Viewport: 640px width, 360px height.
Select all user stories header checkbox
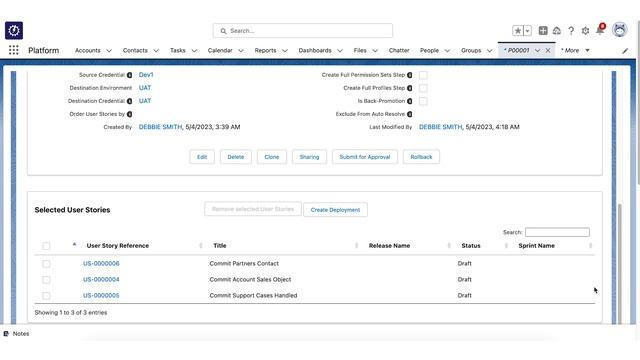click(x=46, y=246)
